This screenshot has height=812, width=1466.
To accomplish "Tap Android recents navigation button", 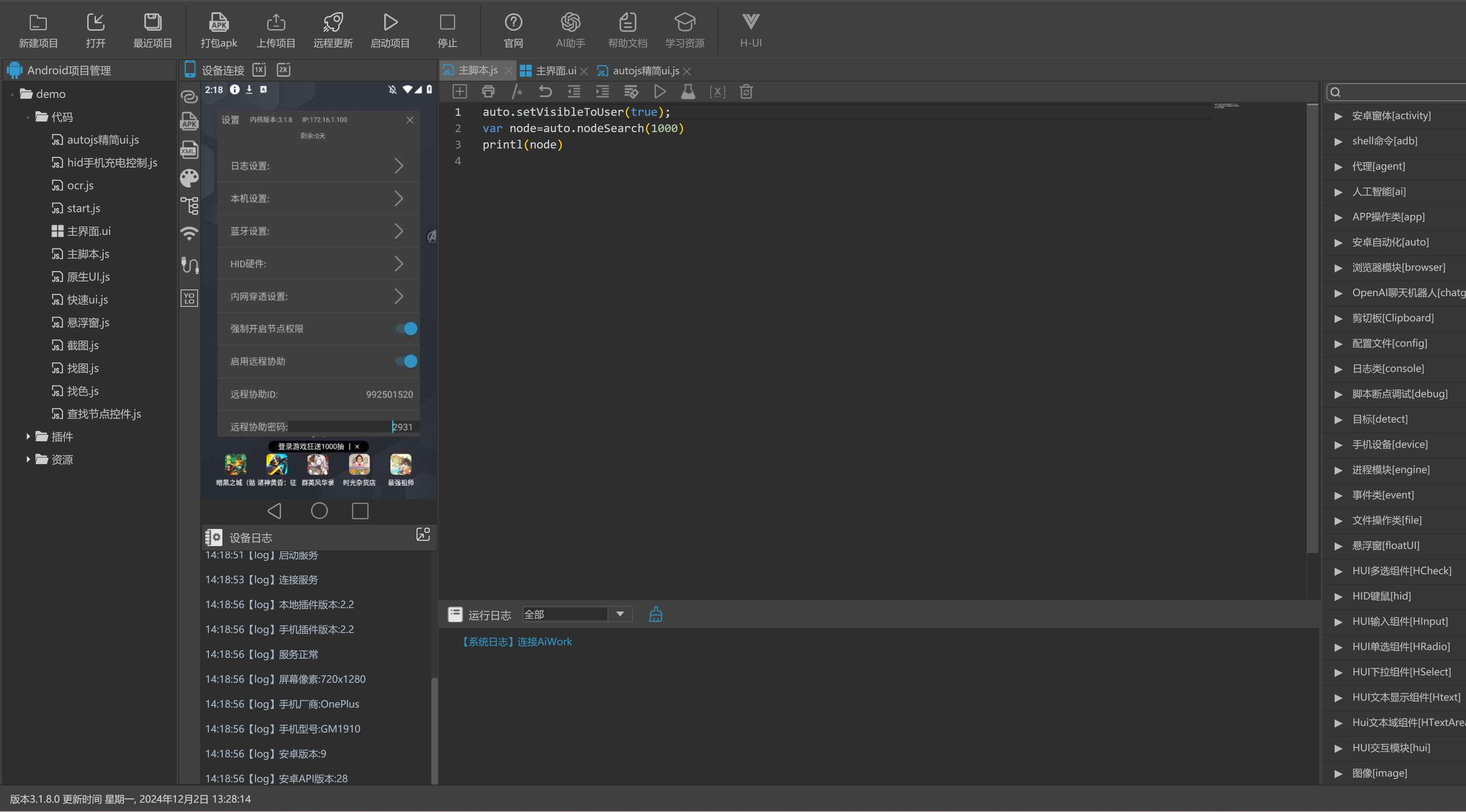I will 360,511.
